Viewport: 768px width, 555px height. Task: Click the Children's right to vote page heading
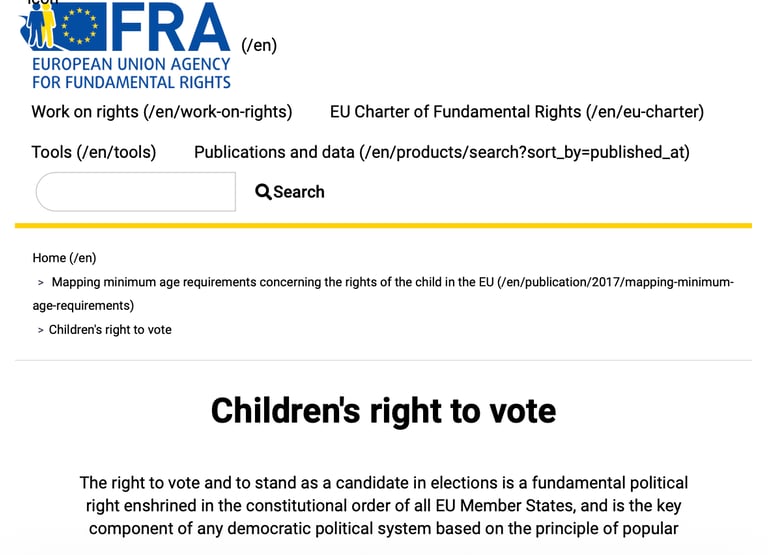[383, 411]
